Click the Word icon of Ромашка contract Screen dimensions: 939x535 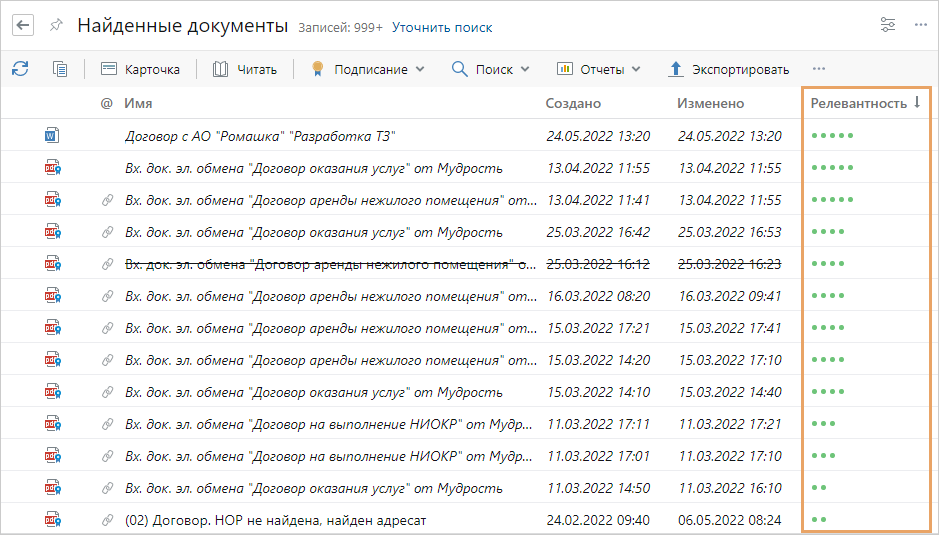[53, 135]
